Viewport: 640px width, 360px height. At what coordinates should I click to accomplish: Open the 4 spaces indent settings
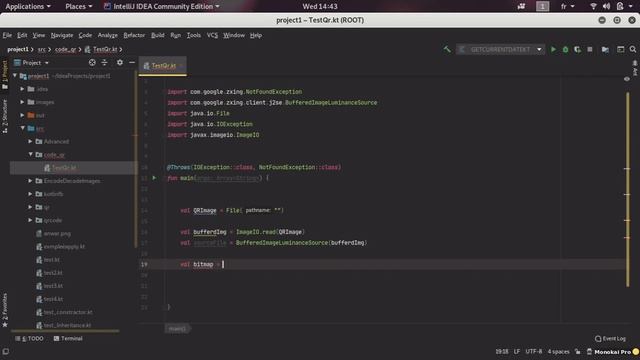coord(558,351)
